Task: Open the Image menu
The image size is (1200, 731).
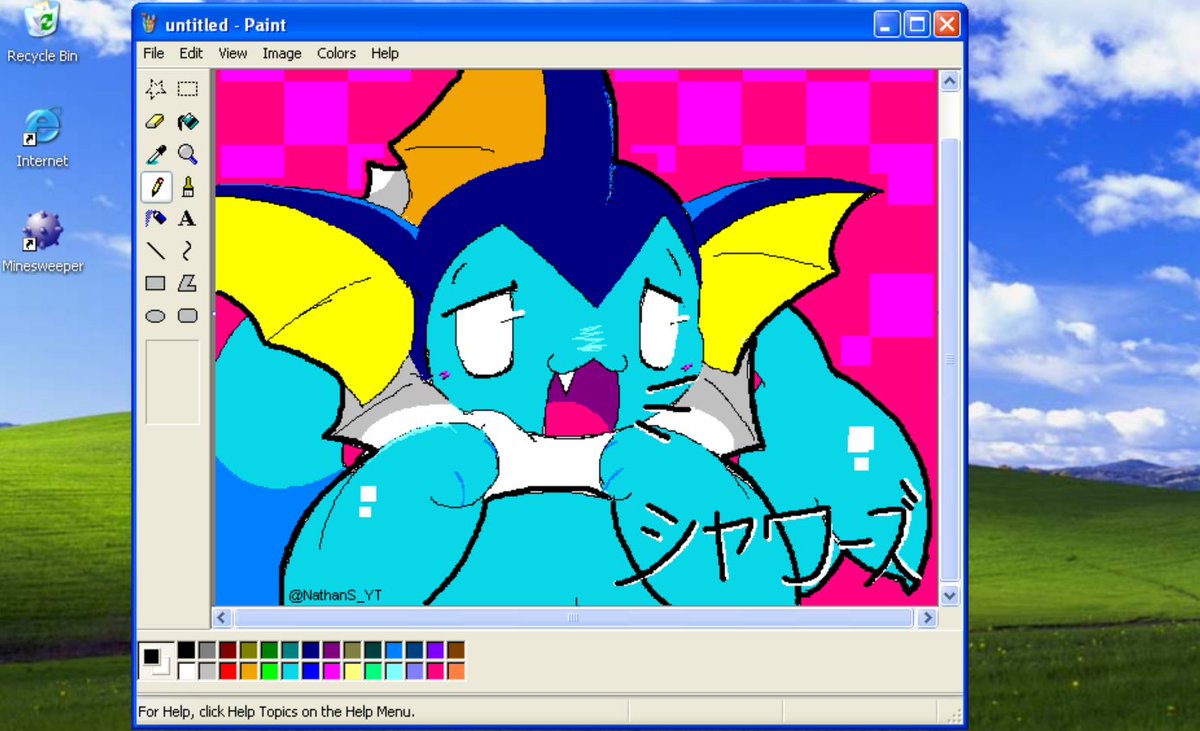Action: pos(282,53)
